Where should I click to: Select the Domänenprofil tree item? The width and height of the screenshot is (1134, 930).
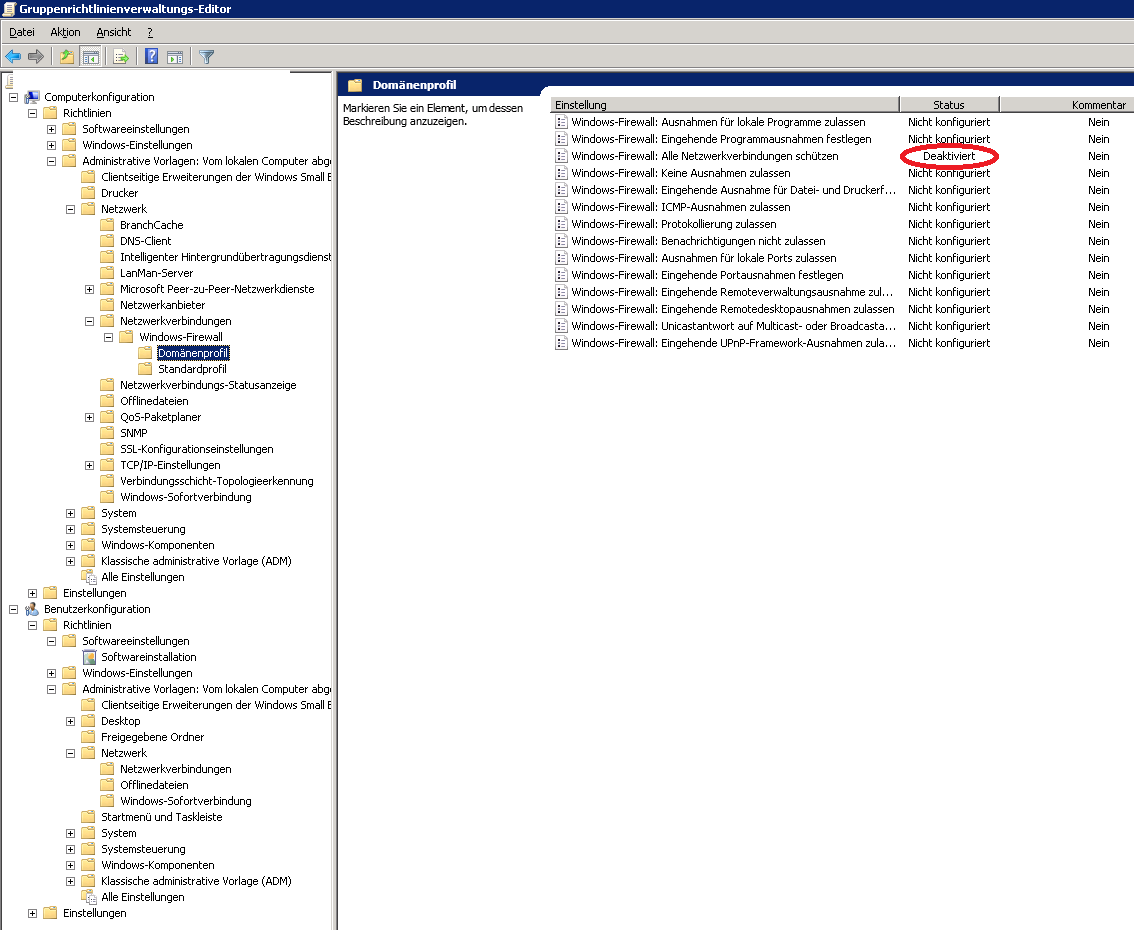click(193, 353)
